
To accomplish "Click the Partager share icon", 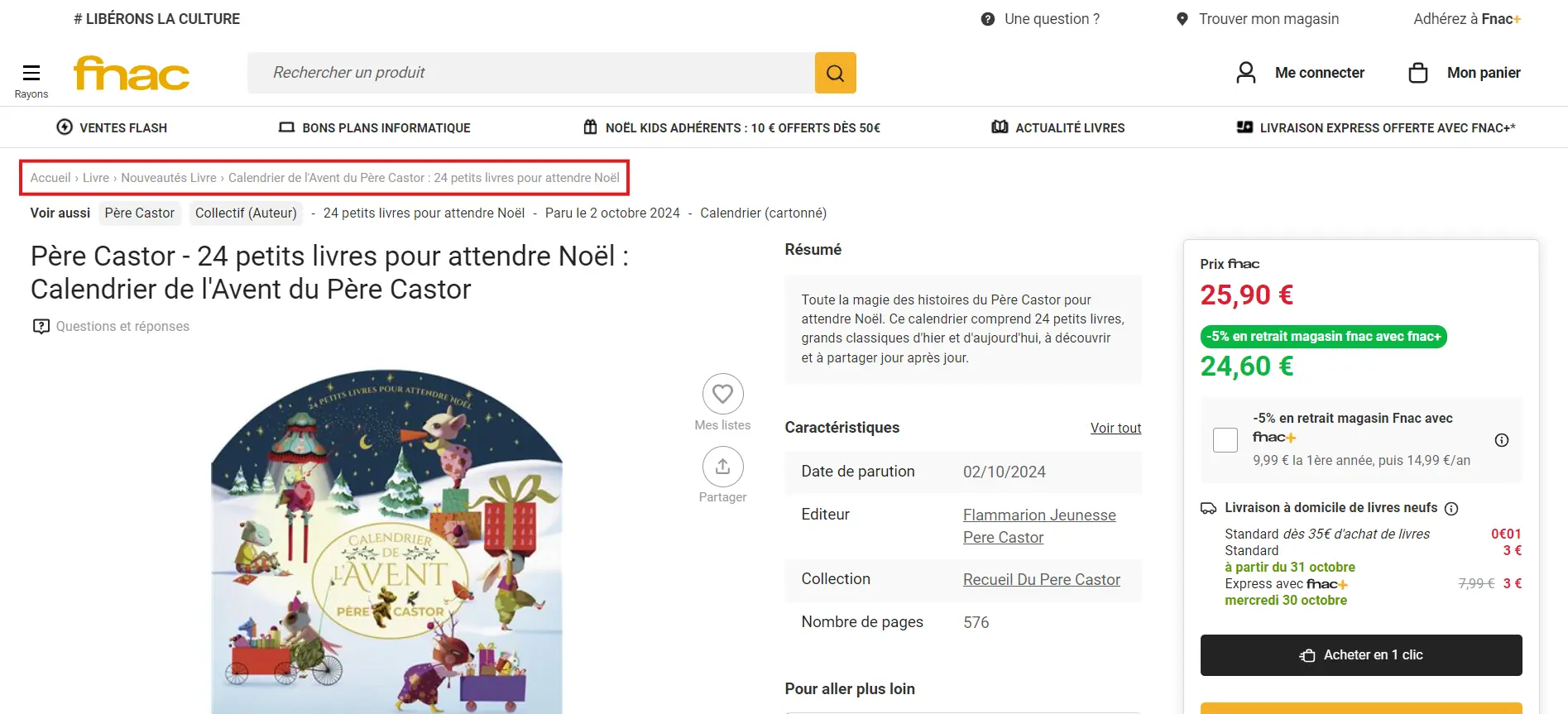I will (723, 467).
